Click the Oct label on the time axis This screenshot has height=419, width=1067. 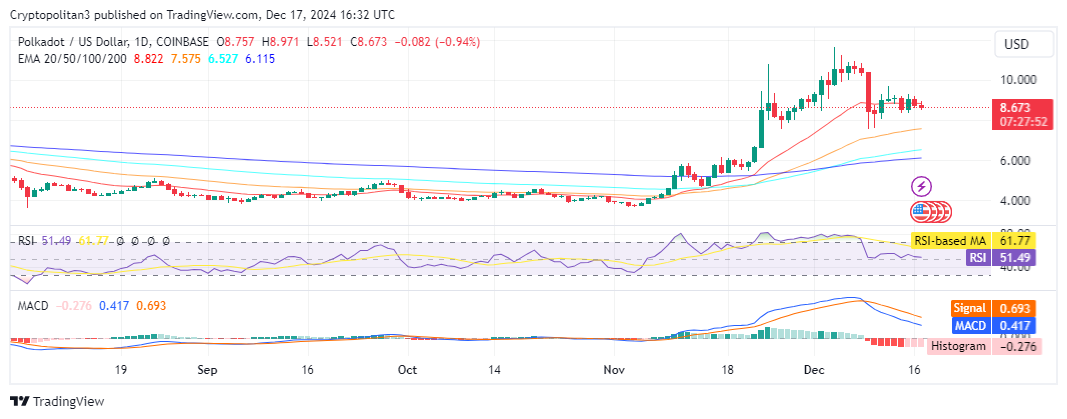[x=407, y=370]
